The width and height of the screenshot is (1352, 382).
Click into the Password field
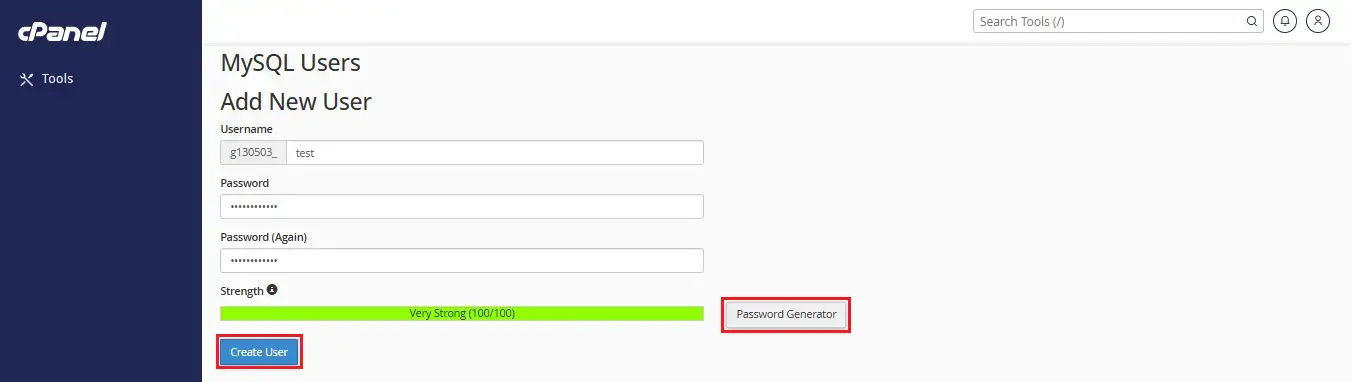tap(462, 207)
